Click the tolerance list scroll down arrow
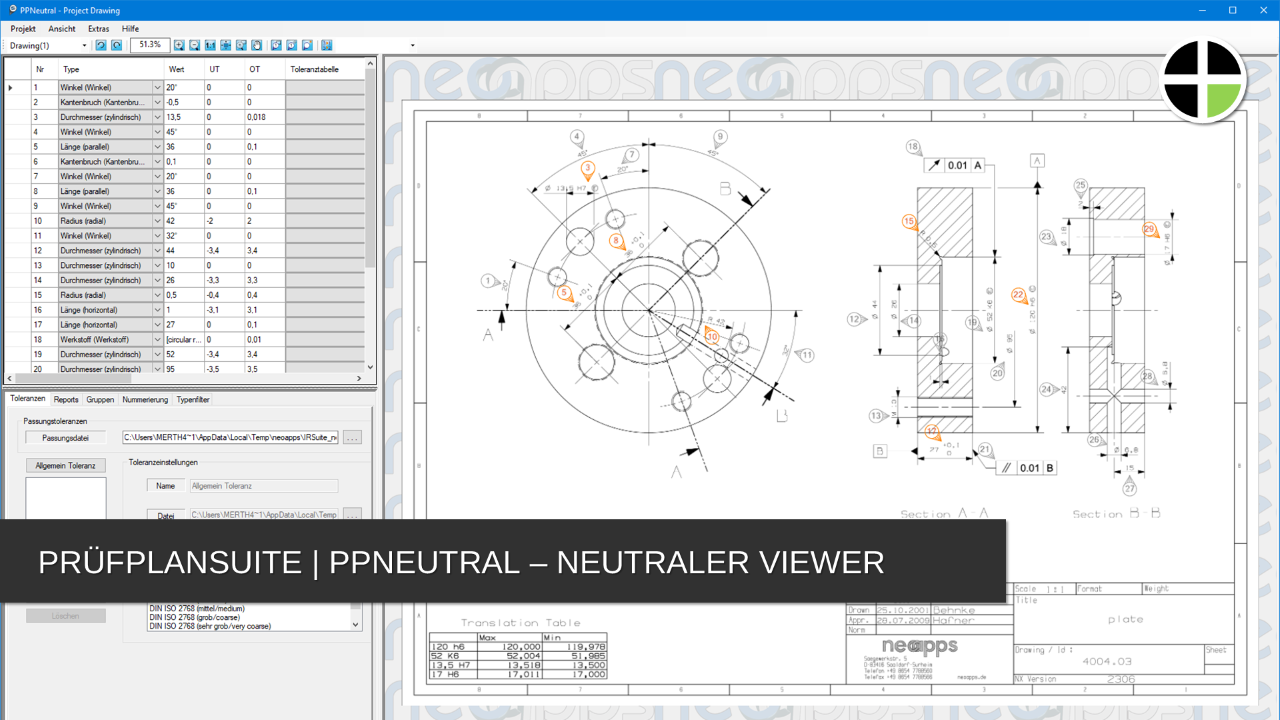The width and height of the screenshot is (1280, 720). [x=356, y=624]
